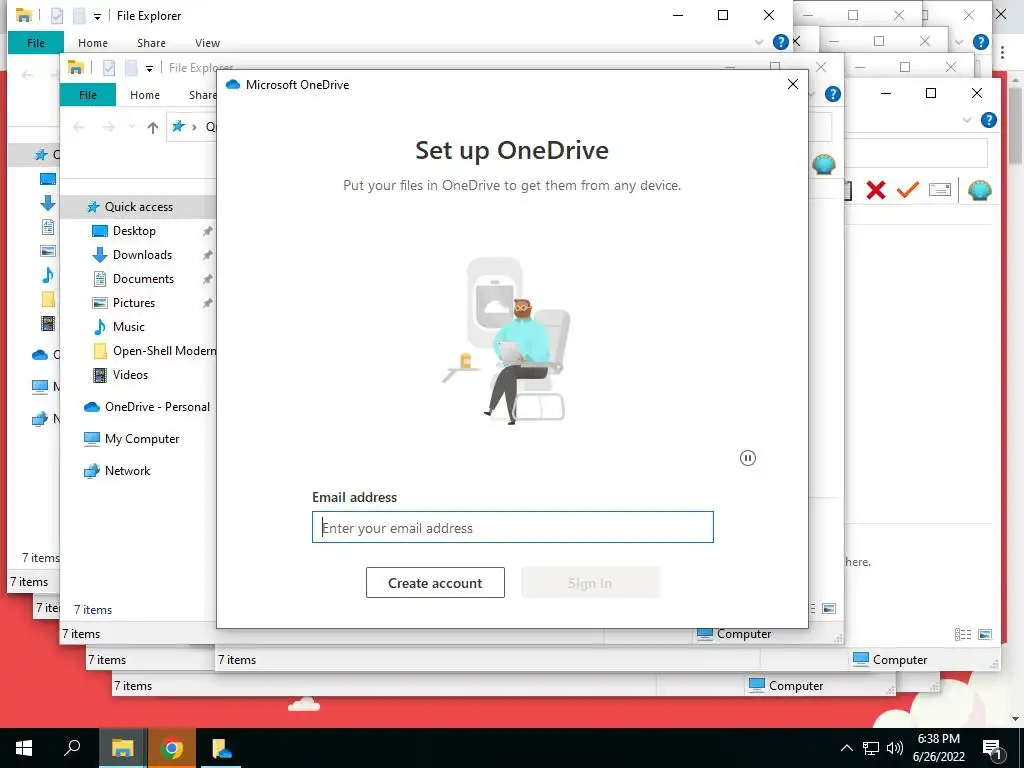The height and width of the screenshot is (768, 1024).
Task: Click New folder icon in second Explorer title bar
Action: point(131,67)
